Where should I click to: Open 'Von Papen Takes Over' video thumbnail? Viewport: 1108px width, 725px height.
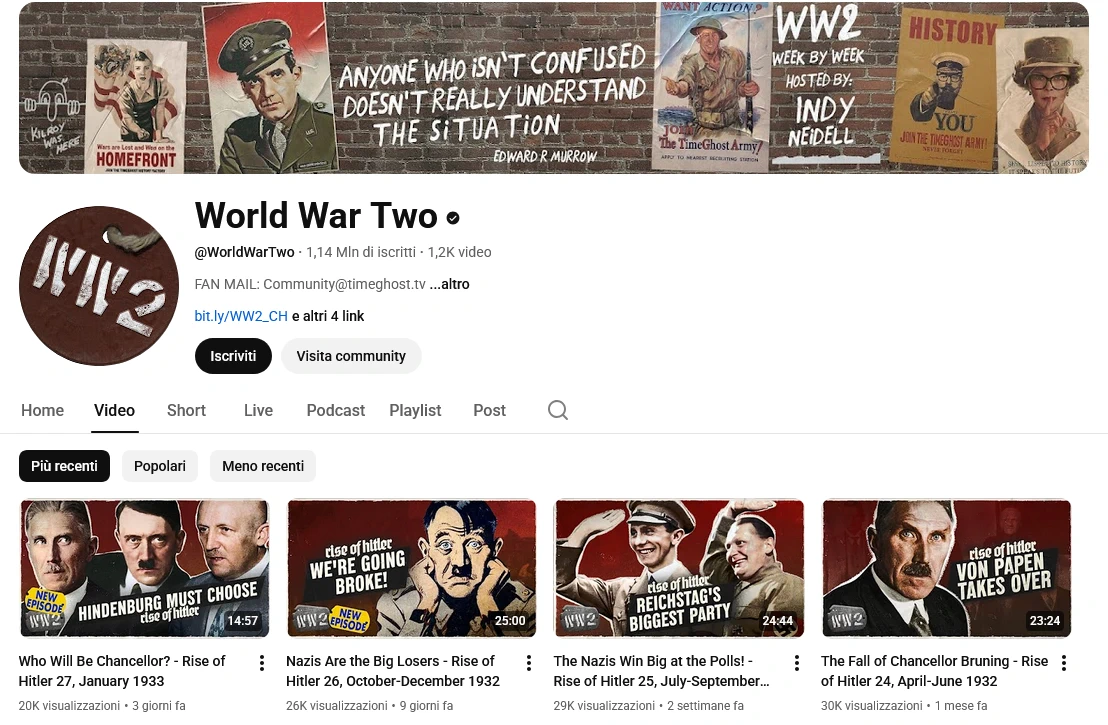946,568
